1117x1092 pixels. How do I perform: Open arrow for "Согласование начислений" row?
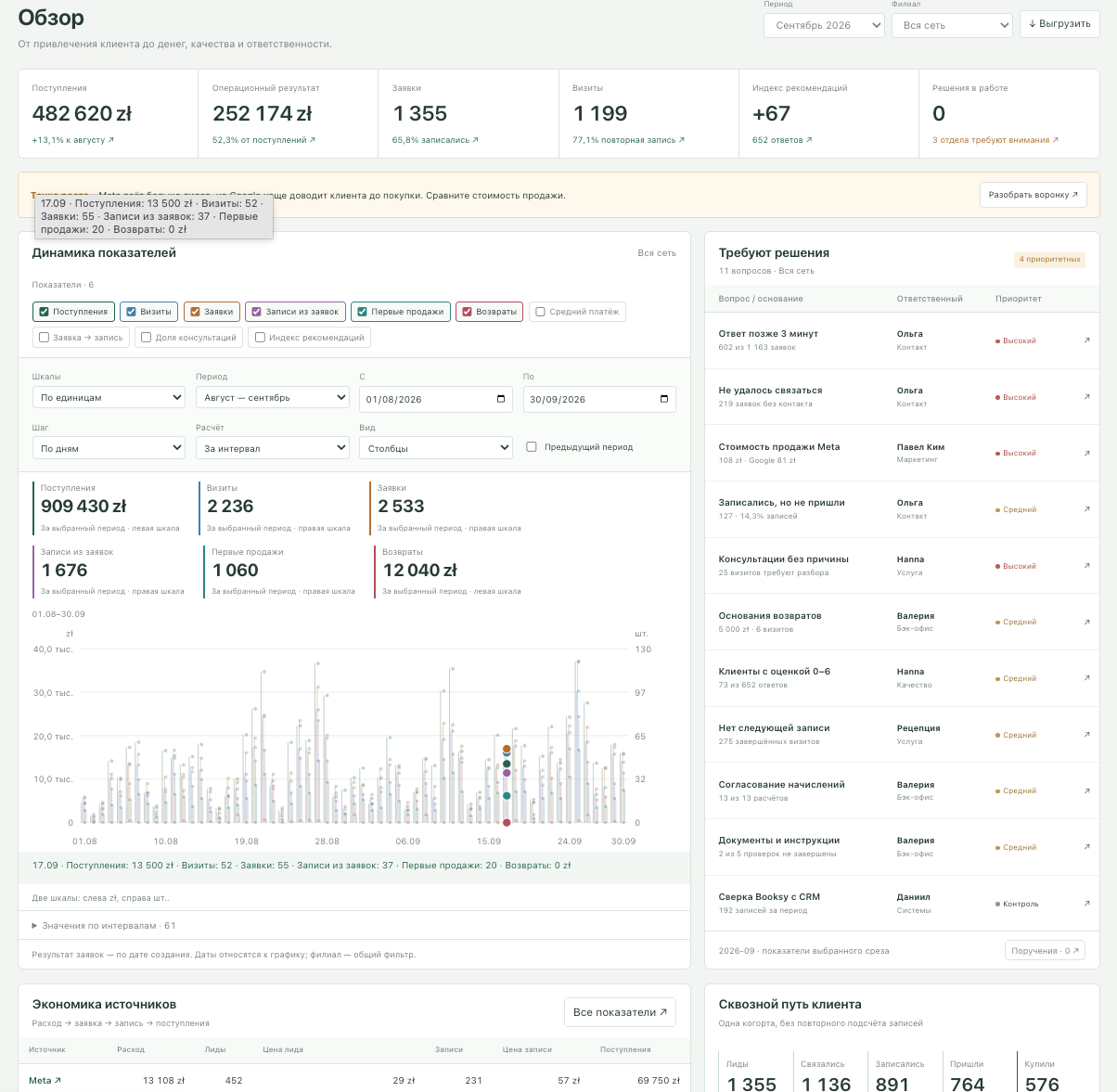1087,791
